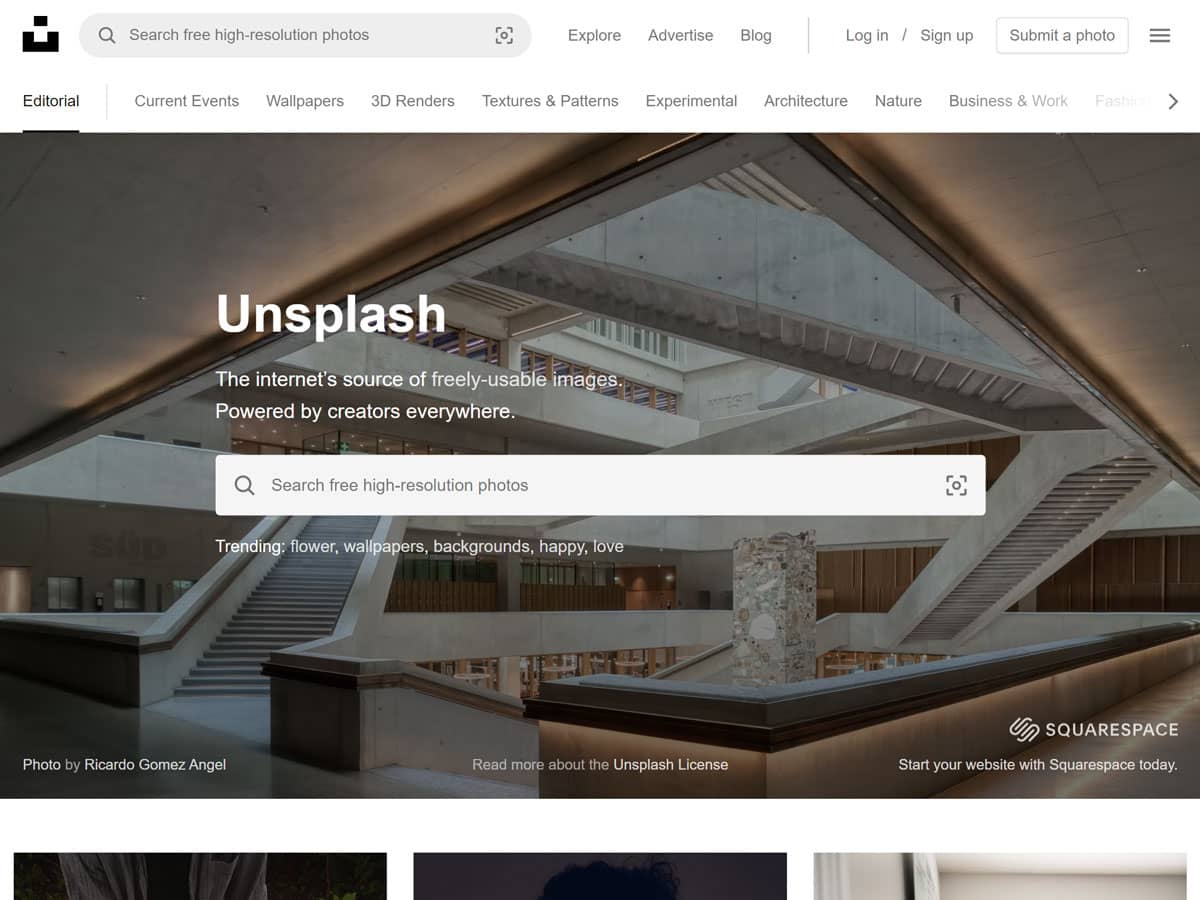The image size is (1200, 900).
Task: Click trending term love
Action: pyautogui.click(x=608, y=546)
